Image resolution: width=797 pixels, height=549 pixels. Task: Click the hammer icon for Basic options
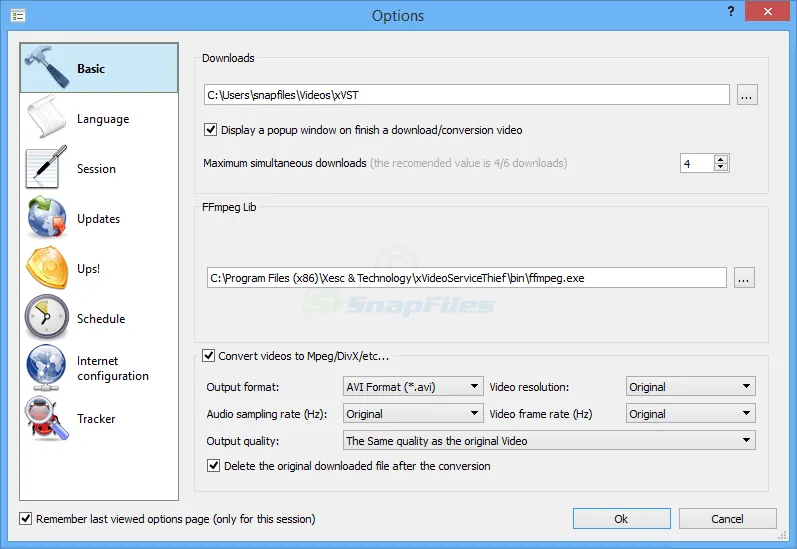(47, 67)
